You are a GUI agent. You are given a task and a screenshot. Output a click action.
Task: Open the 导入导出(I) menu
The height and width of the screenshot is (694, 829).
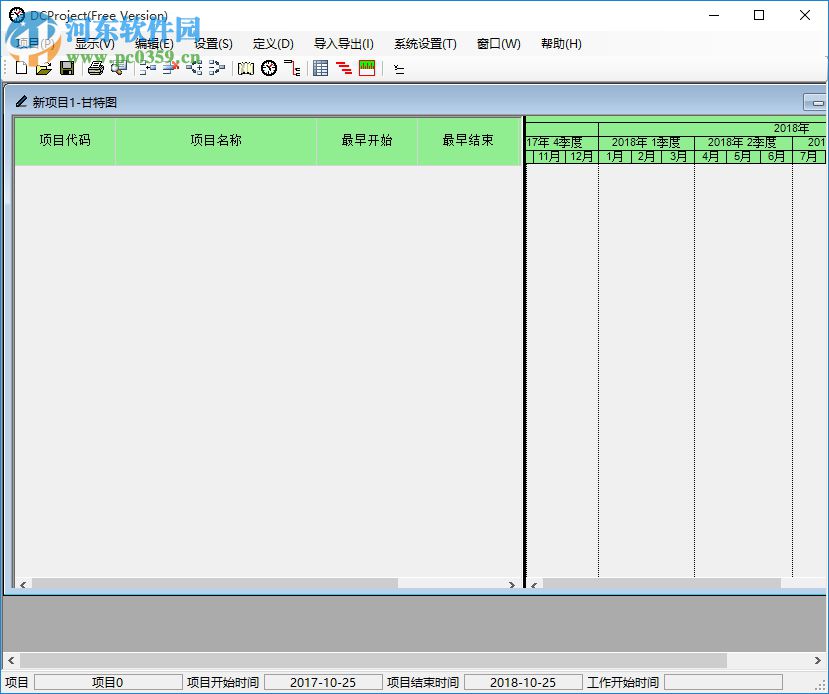point(345,43)
